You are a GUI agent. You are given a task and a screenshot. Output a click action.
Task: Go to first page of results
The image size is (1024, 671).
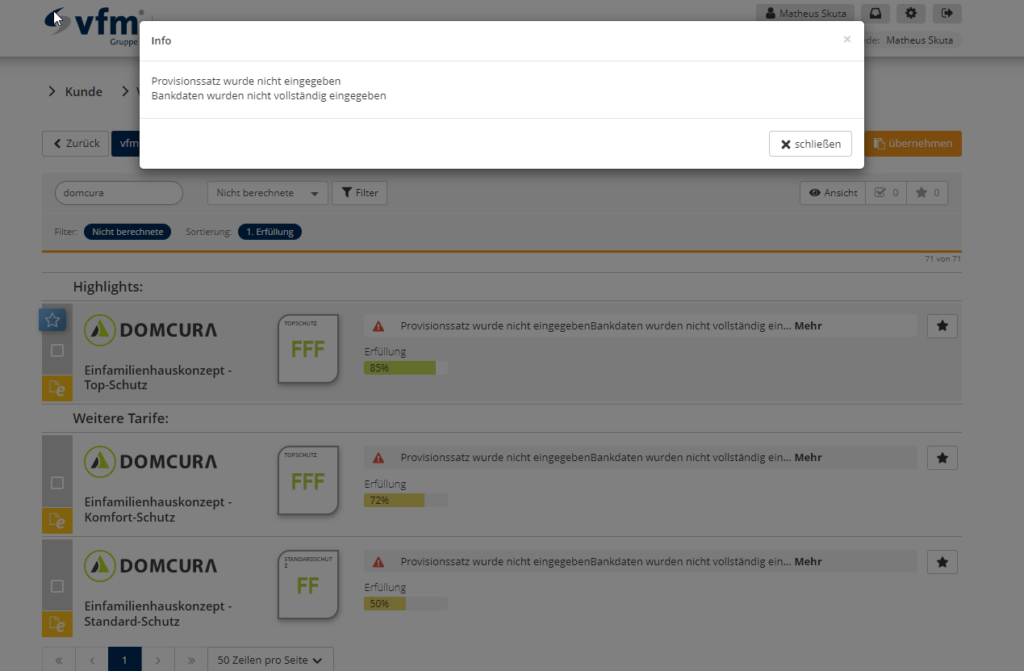pyautogui.click(x=59, y=660)
